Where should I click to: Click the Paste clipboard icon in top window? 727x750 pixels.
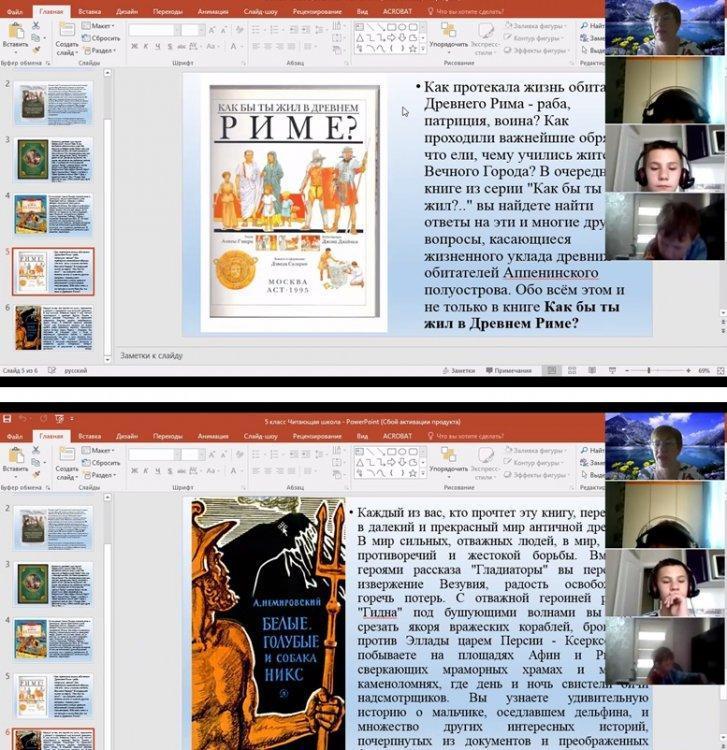(x=15, y=31)
